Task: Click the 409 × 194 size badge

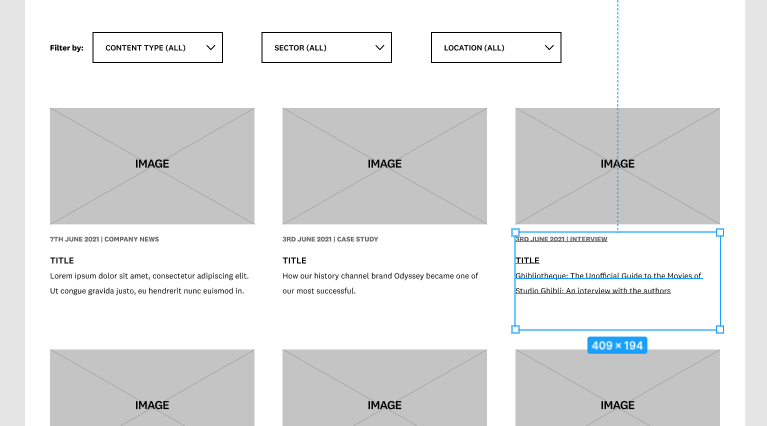Action: click(617, 345)
